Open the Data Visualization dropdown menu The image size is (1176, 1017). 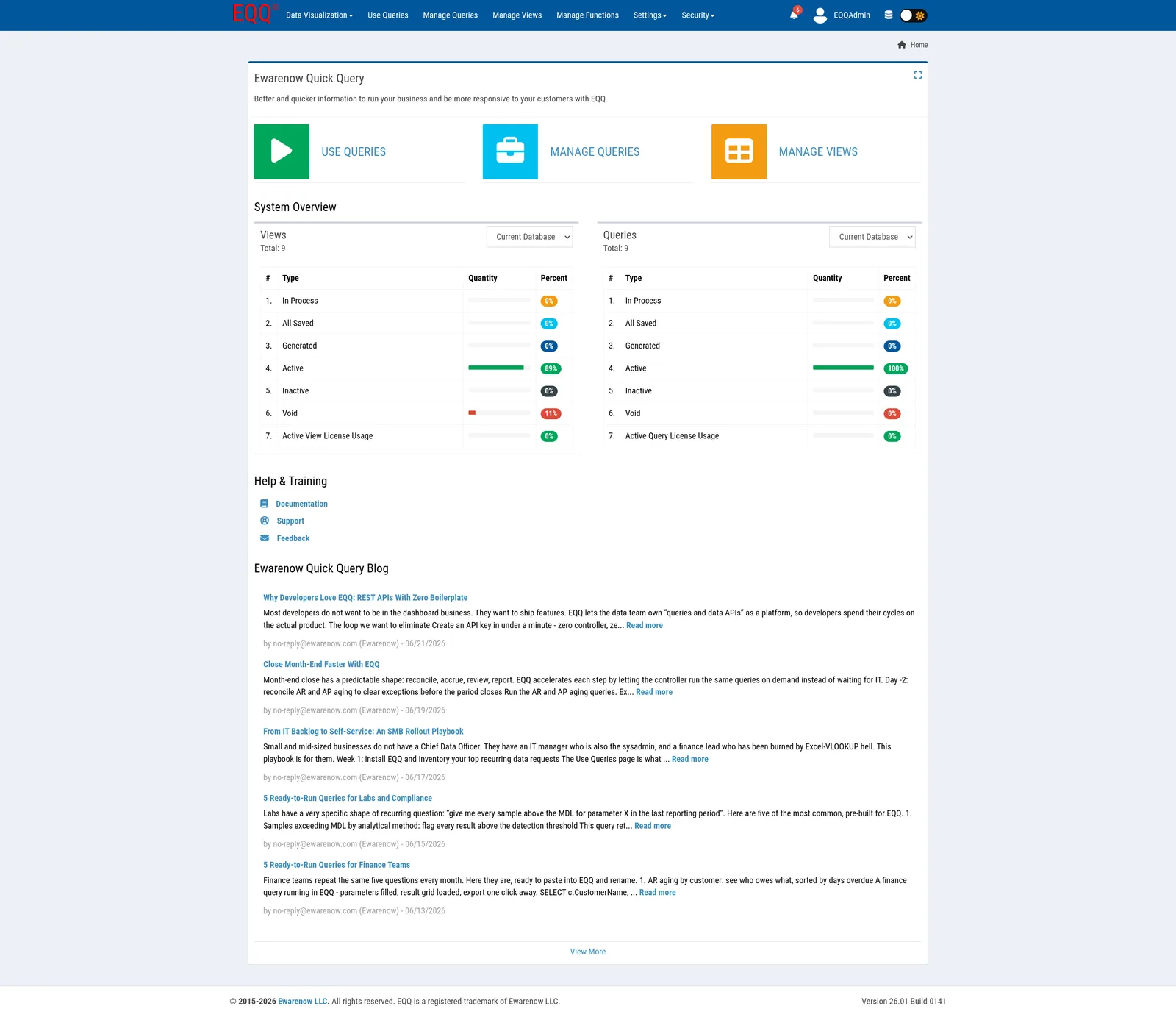point(319,15)
